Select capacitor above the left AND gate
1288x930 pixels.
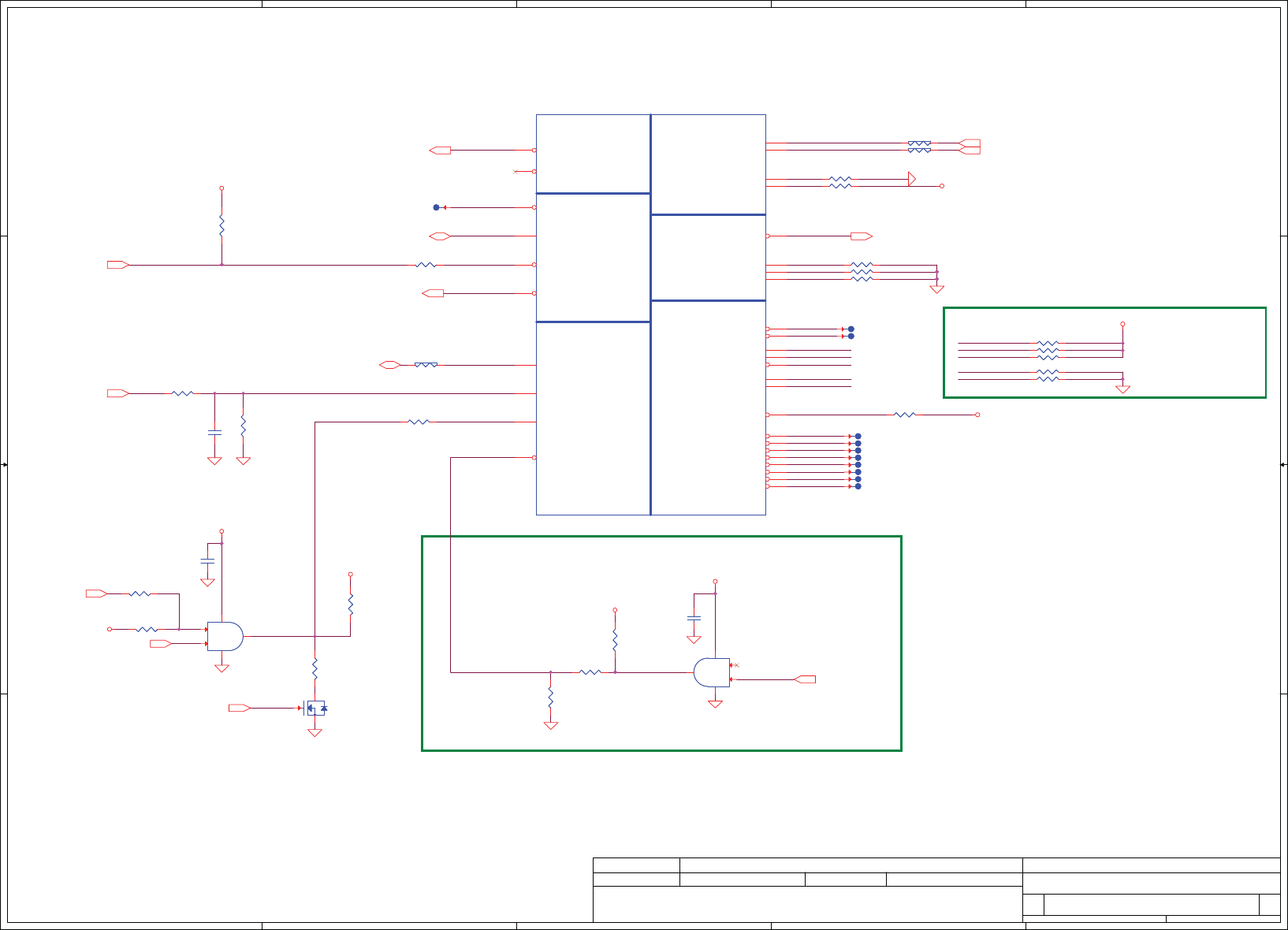coord(207,560)
